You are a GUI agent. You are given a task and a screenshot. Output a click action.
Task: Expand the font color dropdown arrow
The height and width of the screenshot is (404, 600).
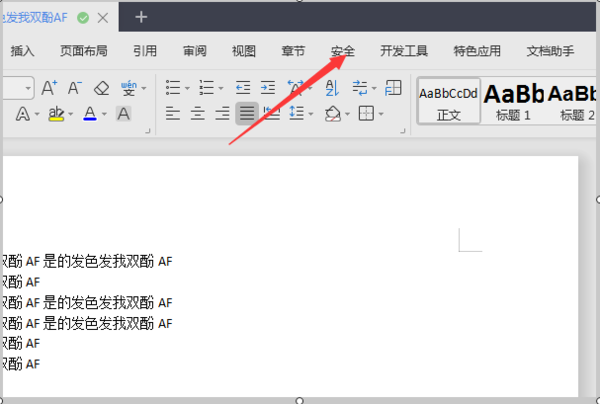click(104, 114)
